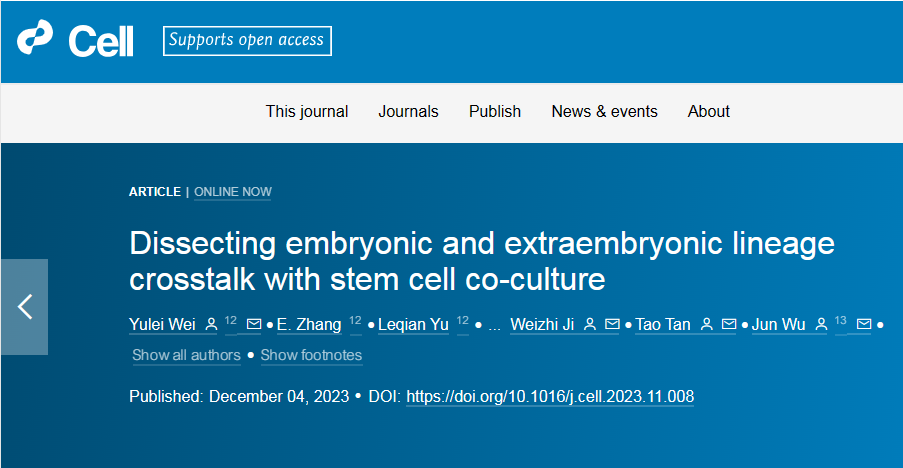903x468 pixels.
Task: Open the doi.org article DOI link
Action: pyautogui.click(x=550, y=397)
